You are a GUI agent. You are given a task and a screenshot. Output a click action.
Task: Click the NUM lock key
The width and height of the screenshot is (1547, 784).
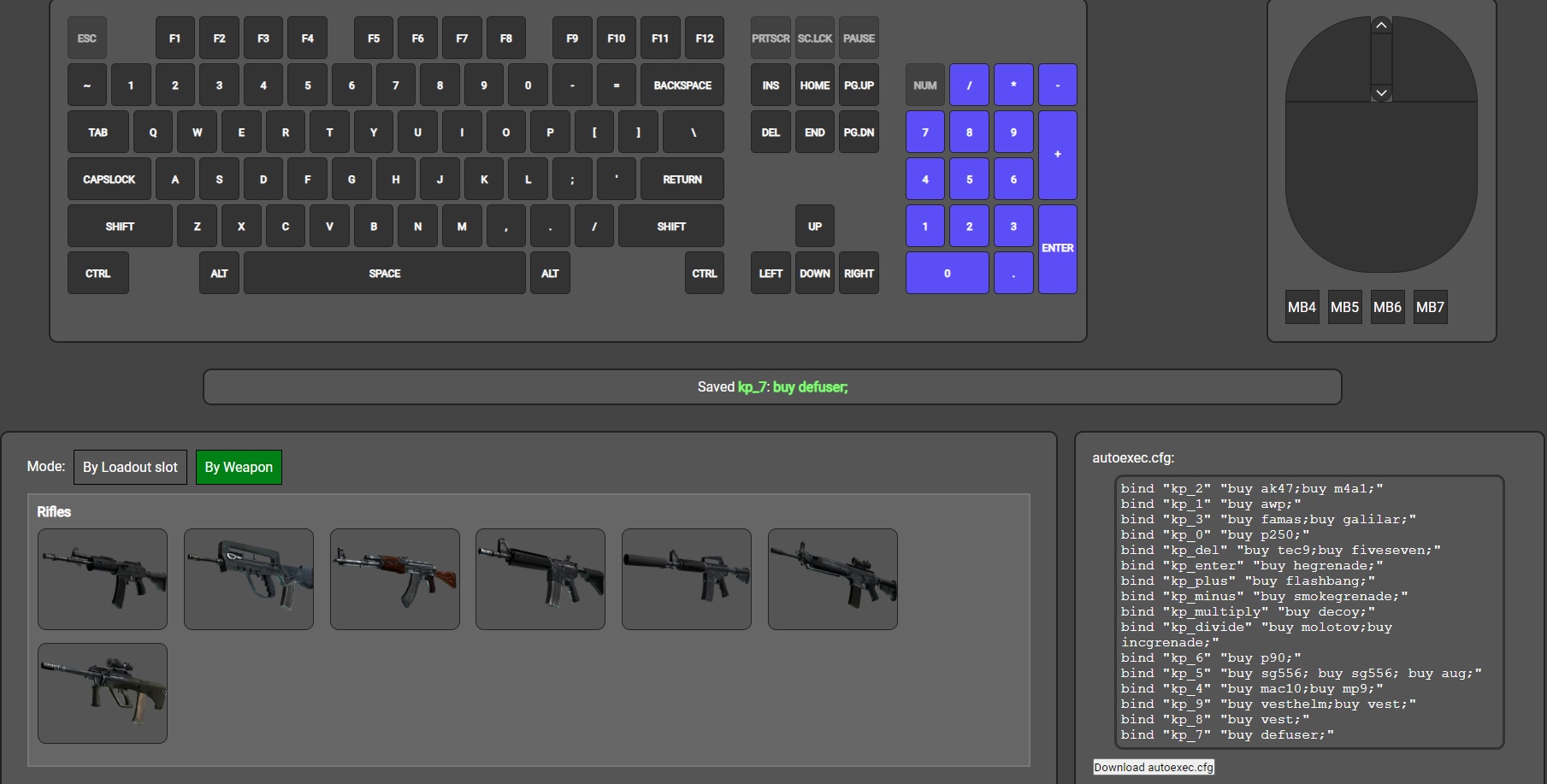coord(925,85)
